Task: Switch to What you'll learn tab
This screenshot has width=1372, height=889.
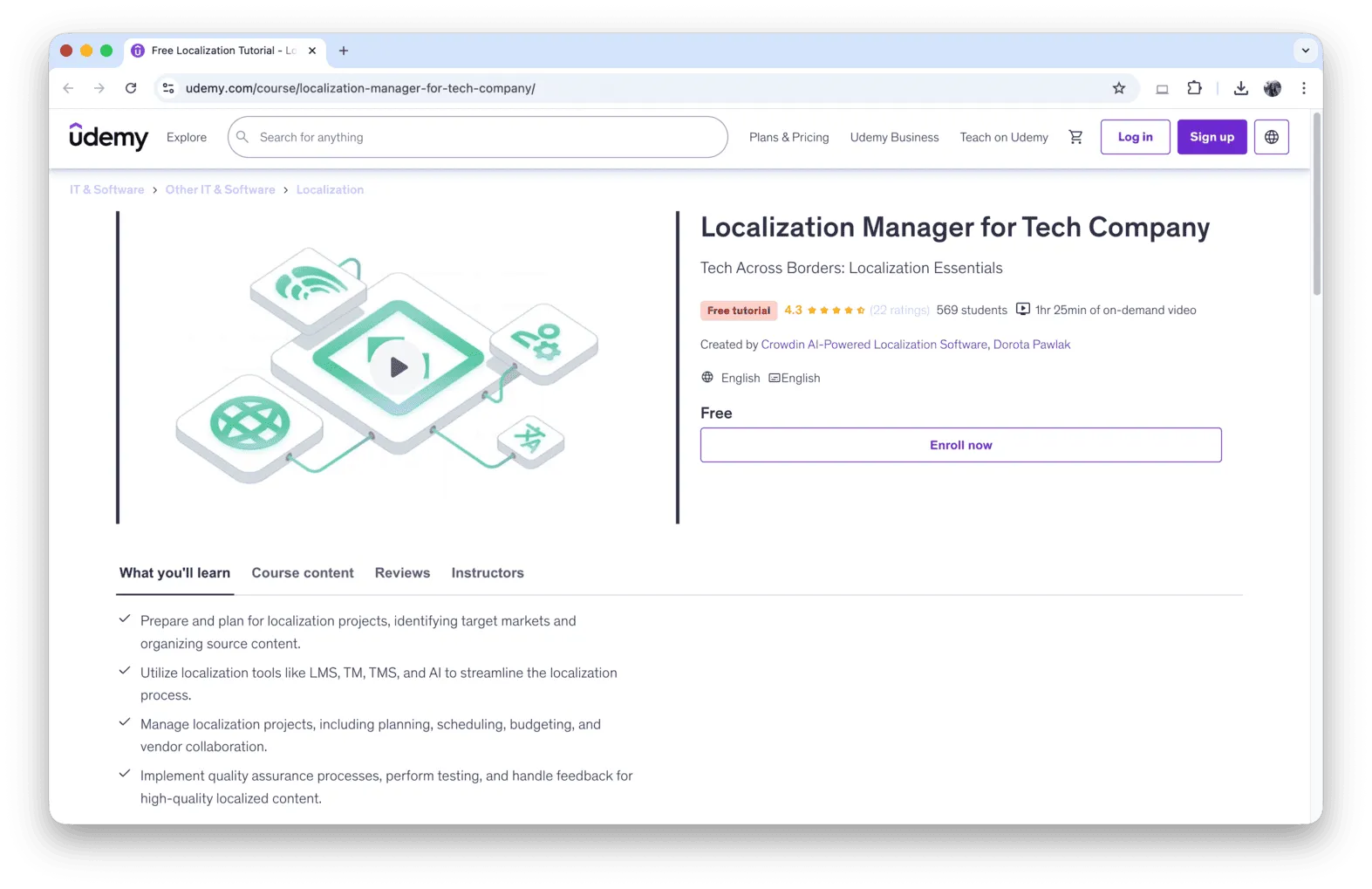Action: click(x=174, y=573)
